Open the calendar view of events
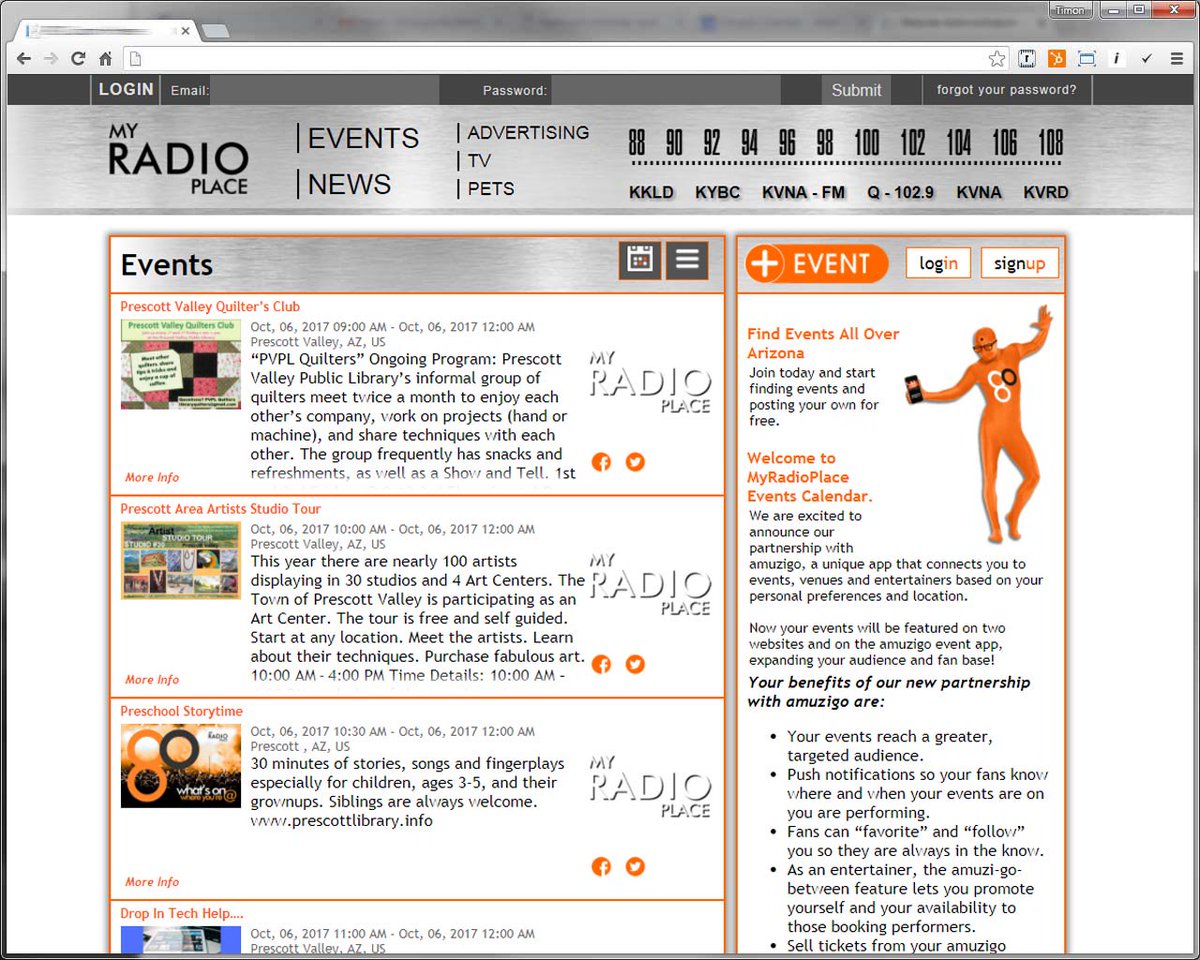 [x=640, y=261]
